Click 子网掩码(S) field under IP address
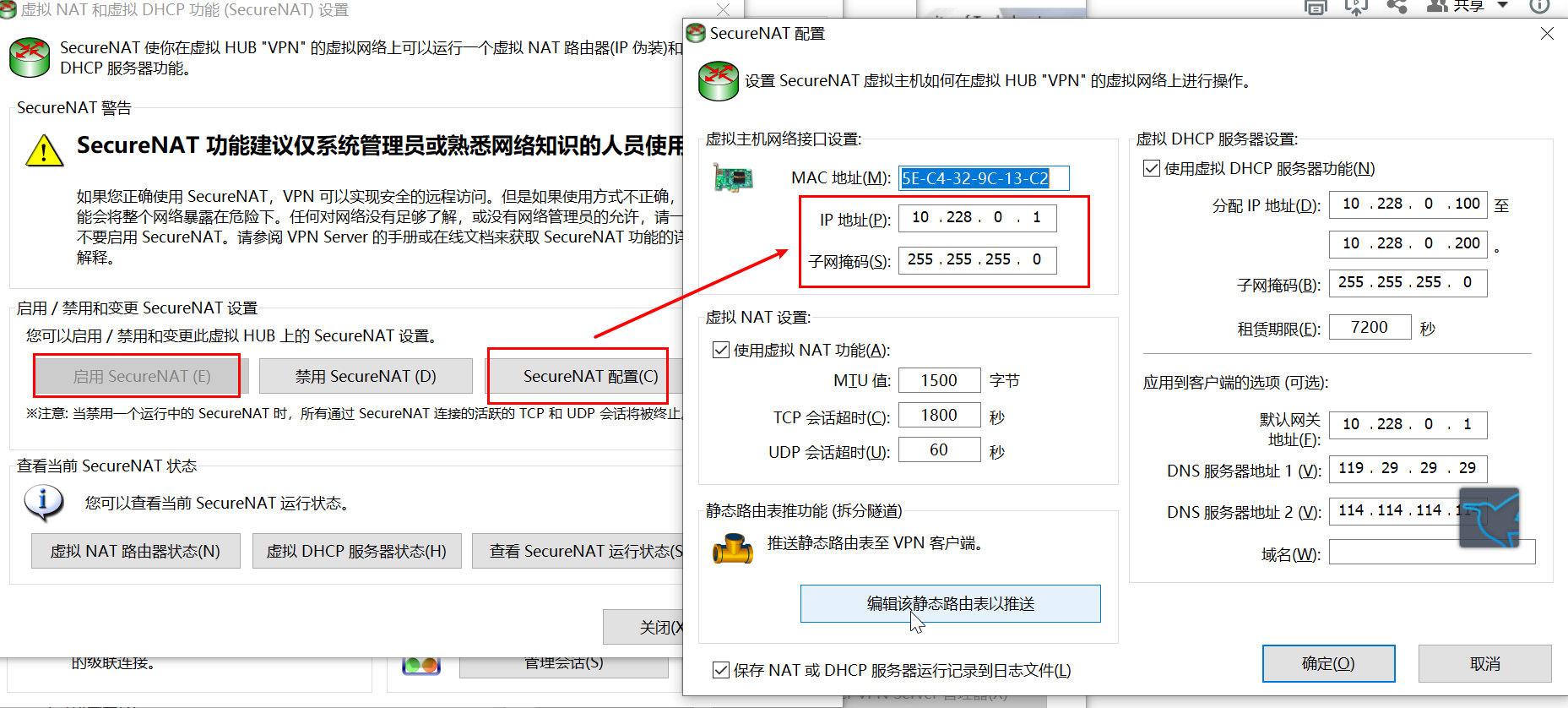Screen dimensions: 1568x708 coord(978,260)
